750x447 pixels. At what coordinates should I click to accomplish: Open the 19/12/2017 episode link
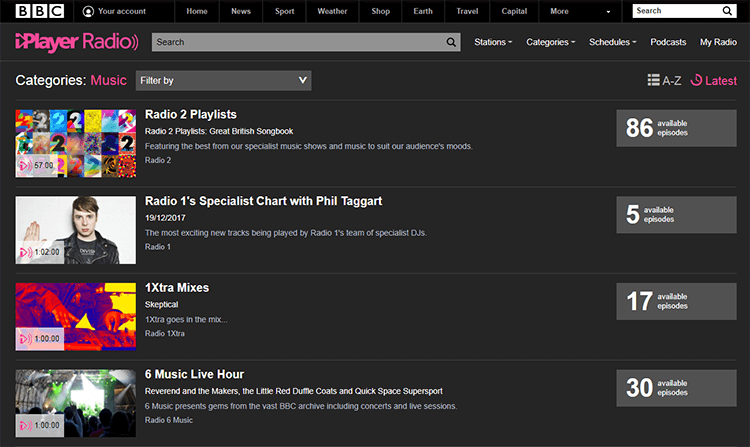click(165, 218)
